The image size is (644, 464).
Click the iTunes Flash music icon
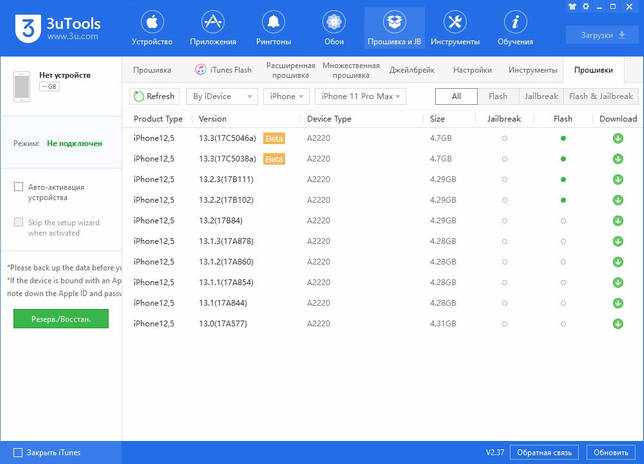point(200,70)
